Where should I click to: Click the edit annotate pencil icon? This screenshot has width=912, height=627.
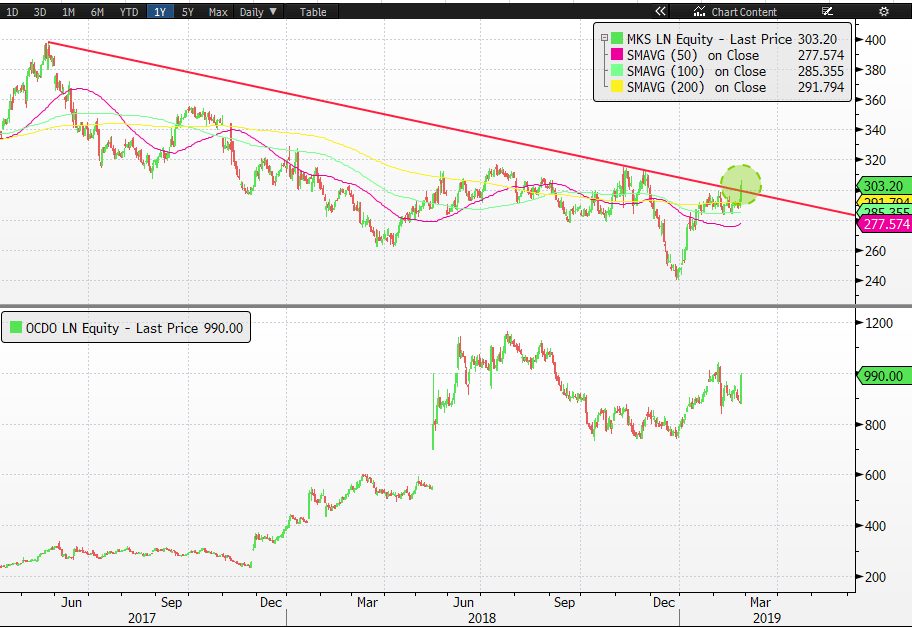(827, 11)
